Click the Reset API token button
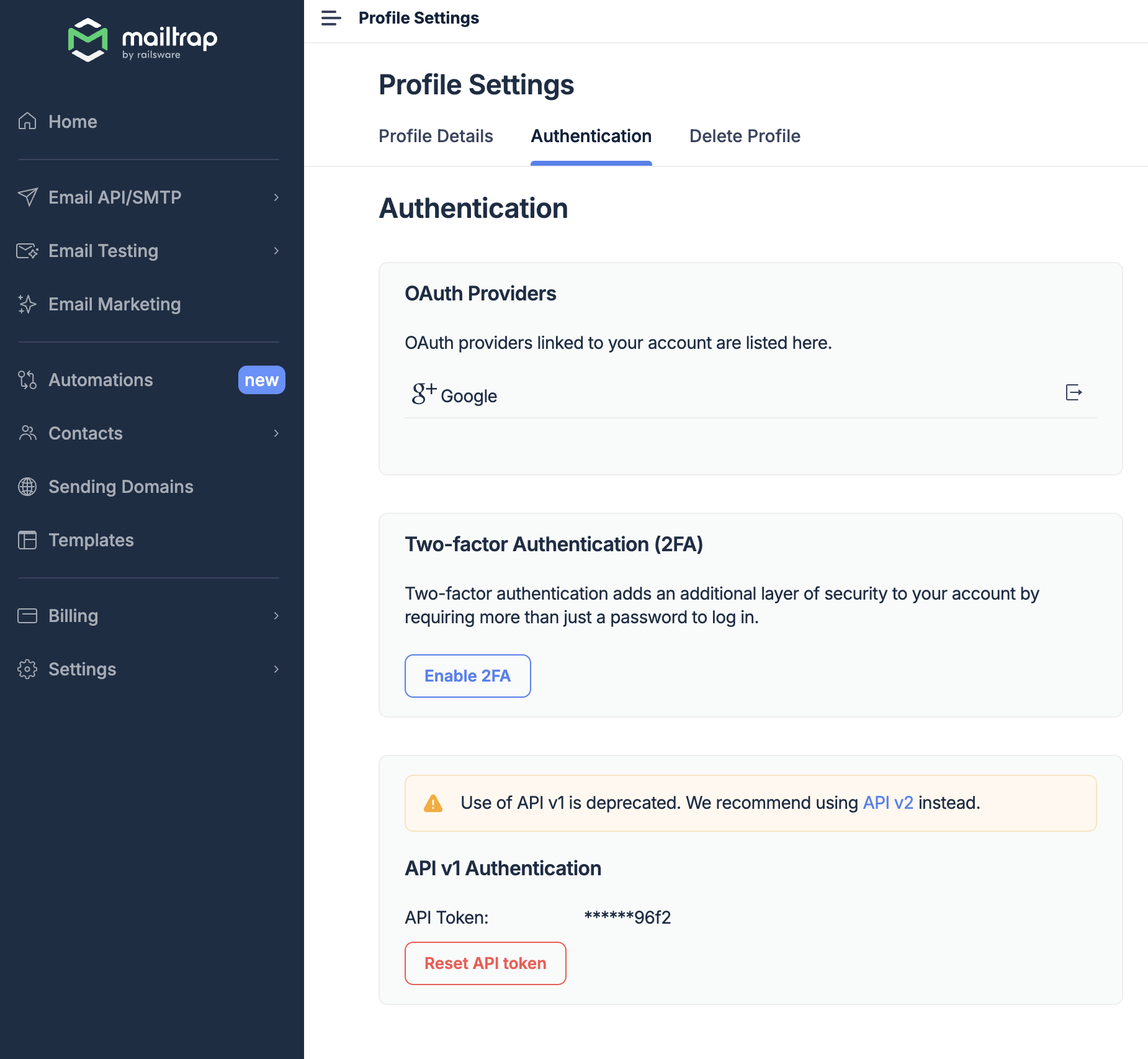The height and width of the screenshot is (1059, 1148). point(485,963)
